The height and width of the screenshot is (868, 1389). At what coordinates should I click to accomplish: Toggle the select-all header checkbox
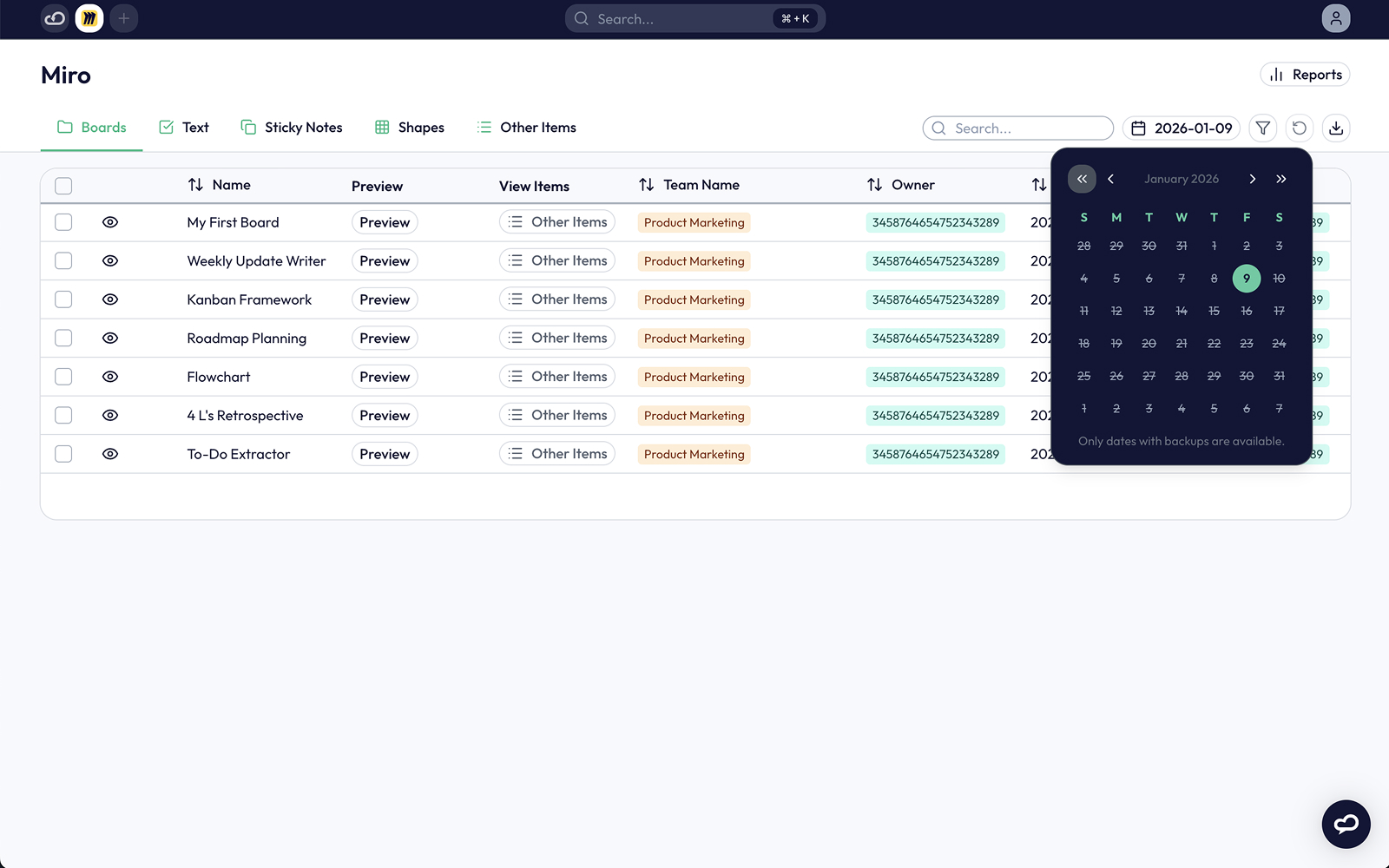click(63, 186)
